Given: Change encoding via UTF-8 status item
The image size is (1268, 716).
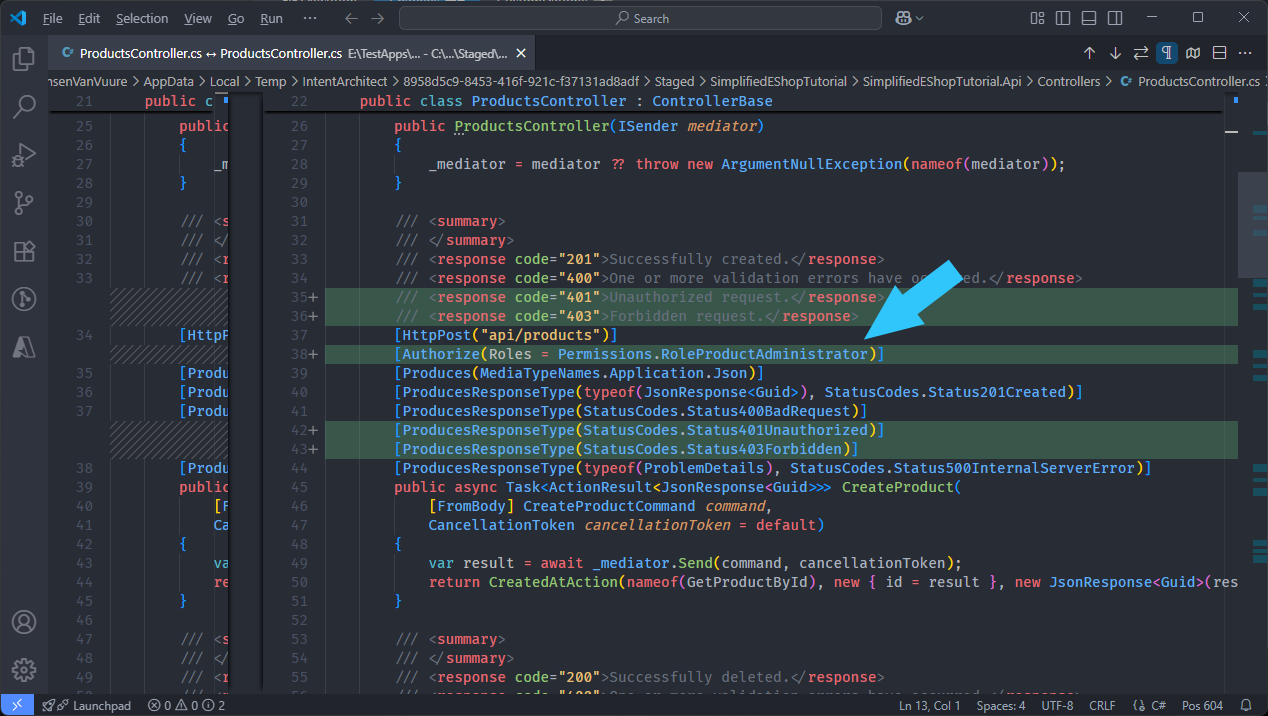Looking at the screenshot, I should [1056, 705].
